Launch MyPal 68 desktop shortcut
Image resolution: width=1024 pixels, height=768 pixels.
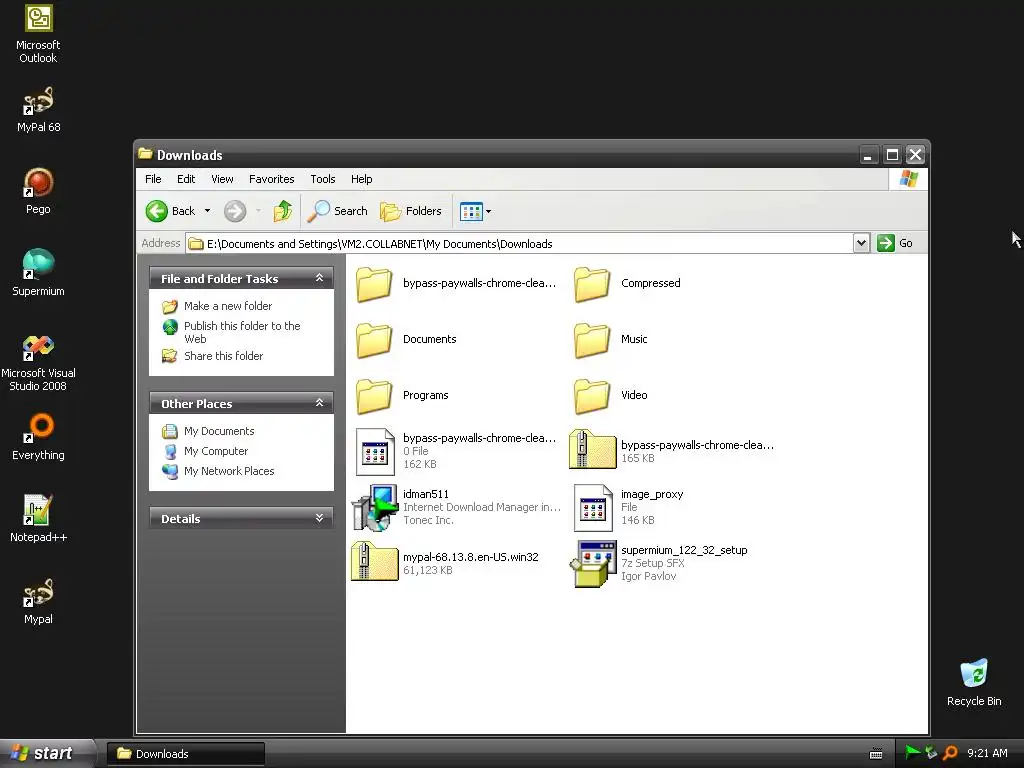[39, 110]
